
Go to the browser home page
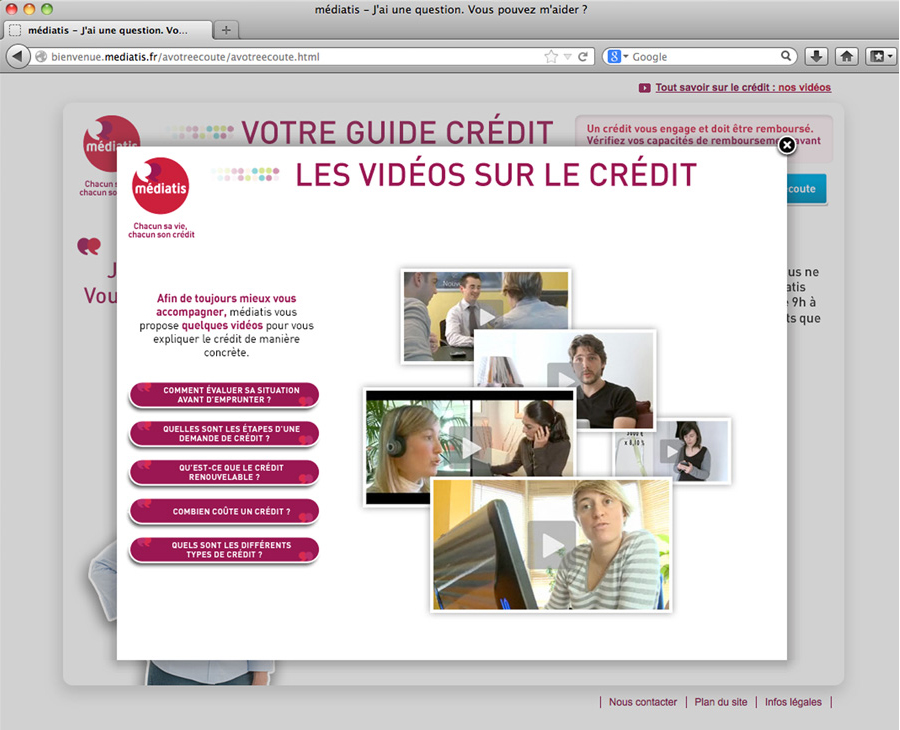tap(846, 57)
